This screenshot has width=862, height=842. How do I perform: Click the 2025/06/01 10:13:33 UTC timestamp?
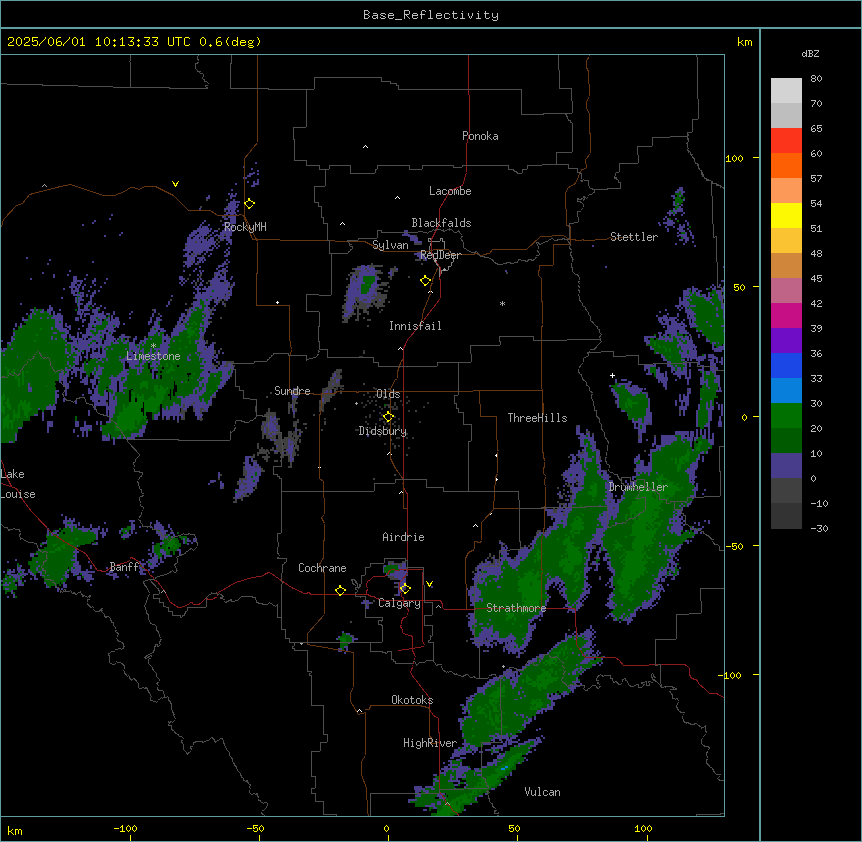[99, 42]
